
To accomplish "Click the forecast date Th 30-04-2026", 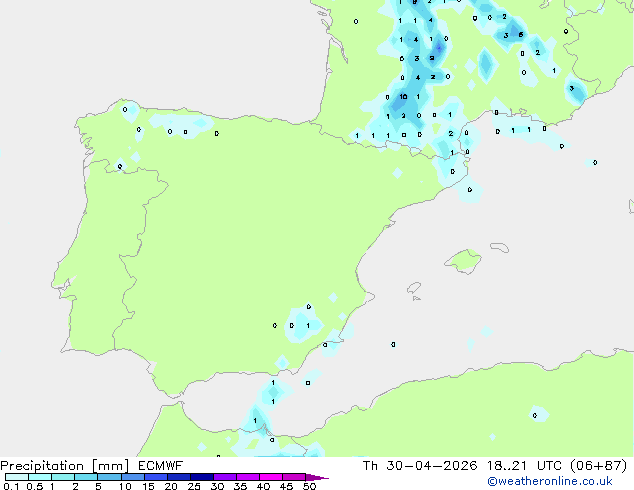I will click(x=420, y=466).
